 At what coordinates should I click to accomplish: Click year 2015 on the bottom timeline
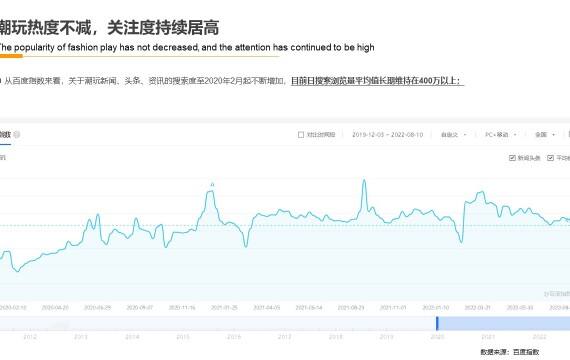(x=183, y=337)
